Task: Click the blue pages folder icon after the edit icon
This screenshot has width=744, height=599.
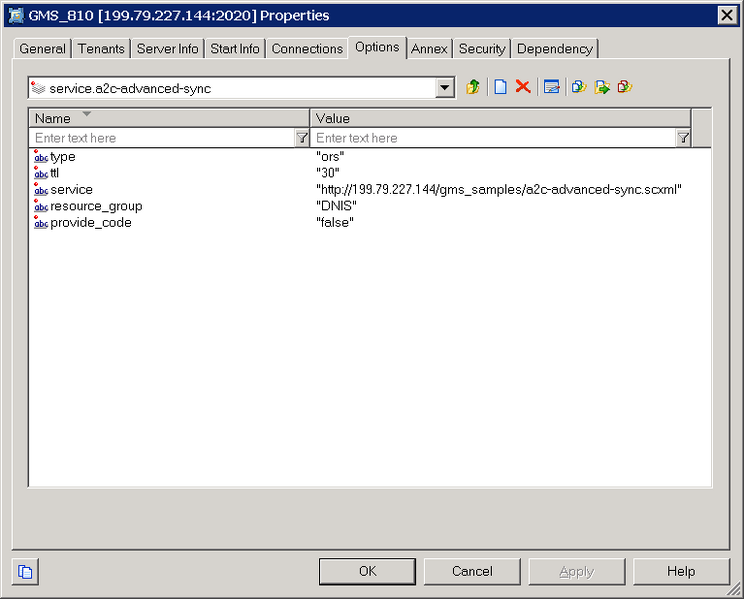Action: 578,88
